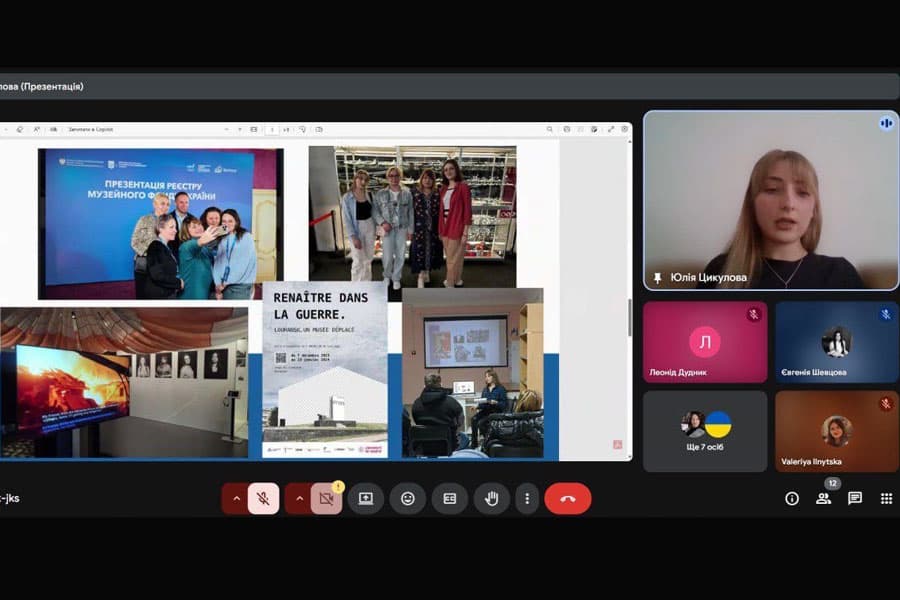Open the 'Ще 7 осіб' participants tile
Screen dimensions: 900x600
coord(705,431)
